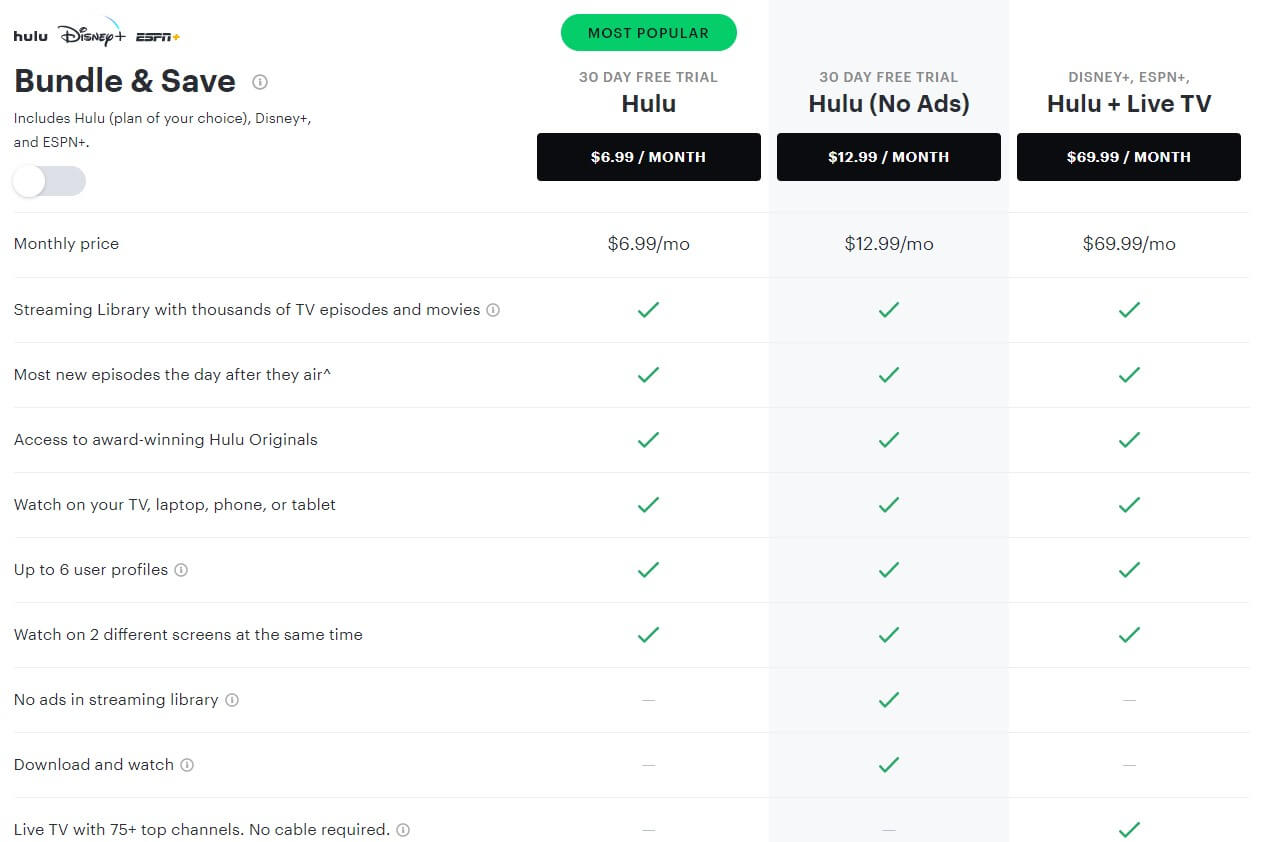
Task: Click the Bundle & Save heading
Action: click(125, 81)
